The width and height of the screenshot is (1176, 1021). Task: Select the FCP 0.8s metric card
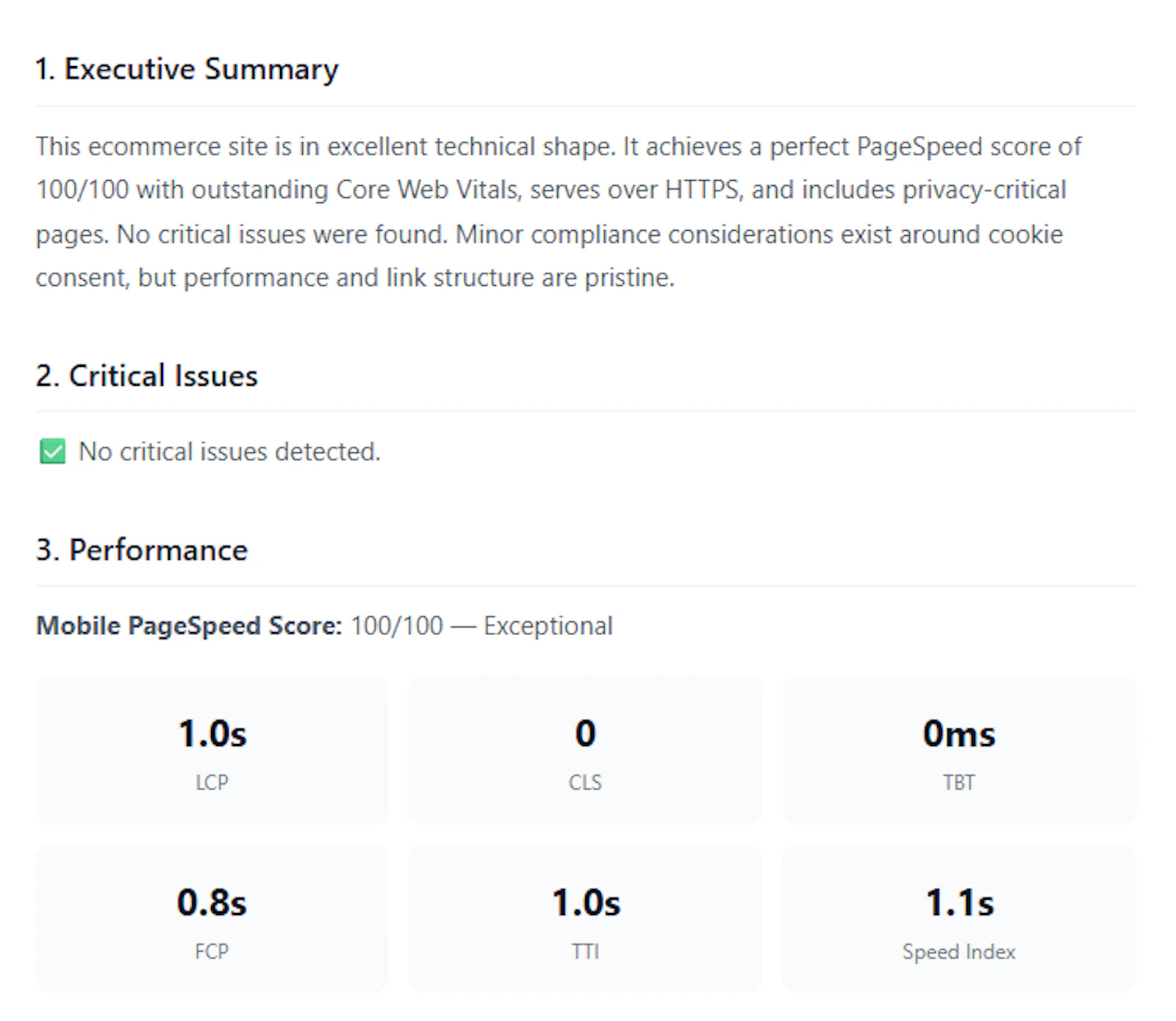click(x=212, y=919)
